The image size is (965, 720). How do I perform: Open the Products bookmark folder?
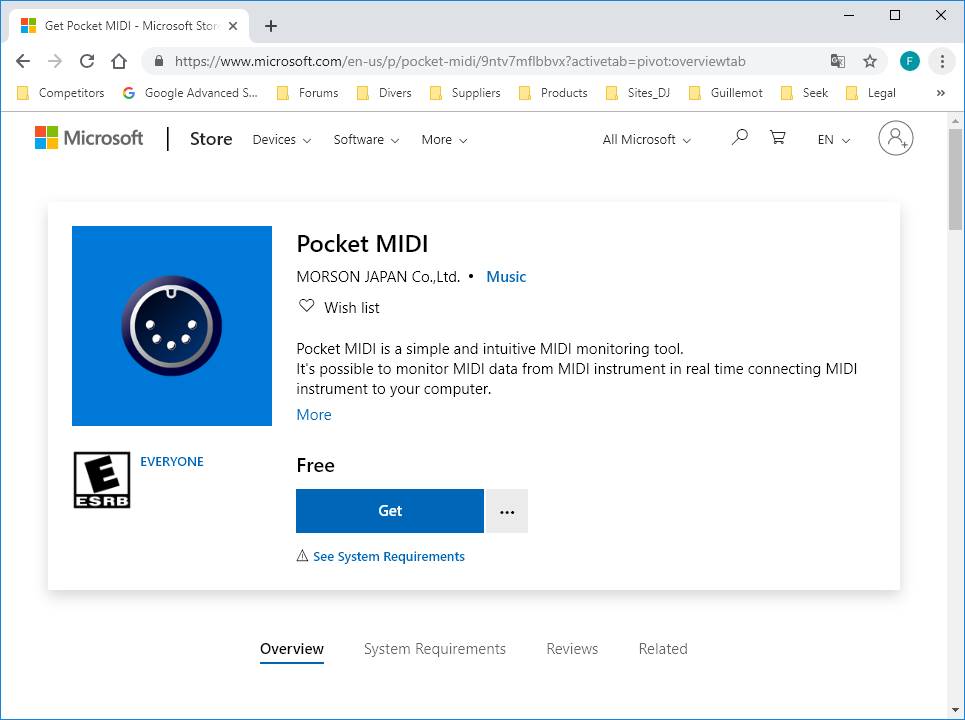(x=553, y=93)
